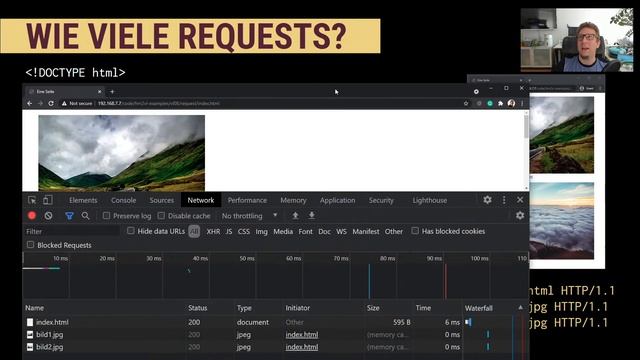
Task: Open Chrome three-dot menu
Action: coord(522,103)
